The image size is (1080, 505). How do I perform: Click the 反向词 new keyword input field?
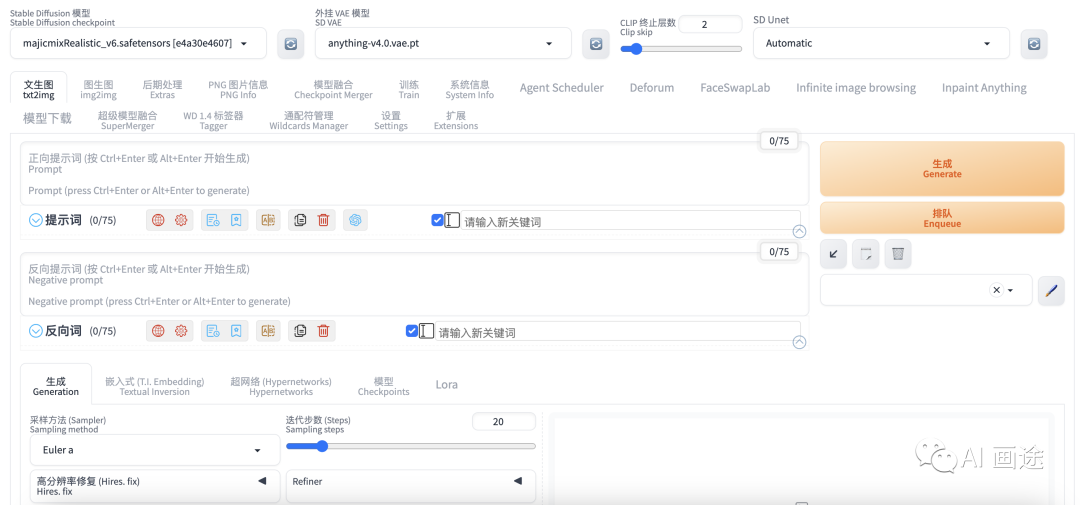pyautogui.click(x=618, y=333)
